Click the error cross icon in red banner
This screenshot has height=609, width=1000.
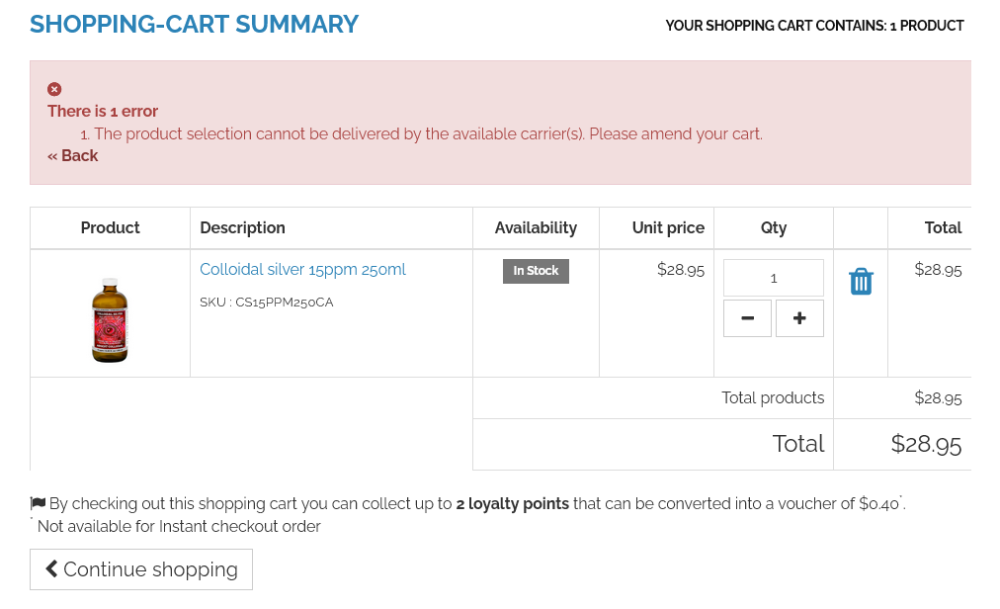pyautogui.click(x=54, y=88)
